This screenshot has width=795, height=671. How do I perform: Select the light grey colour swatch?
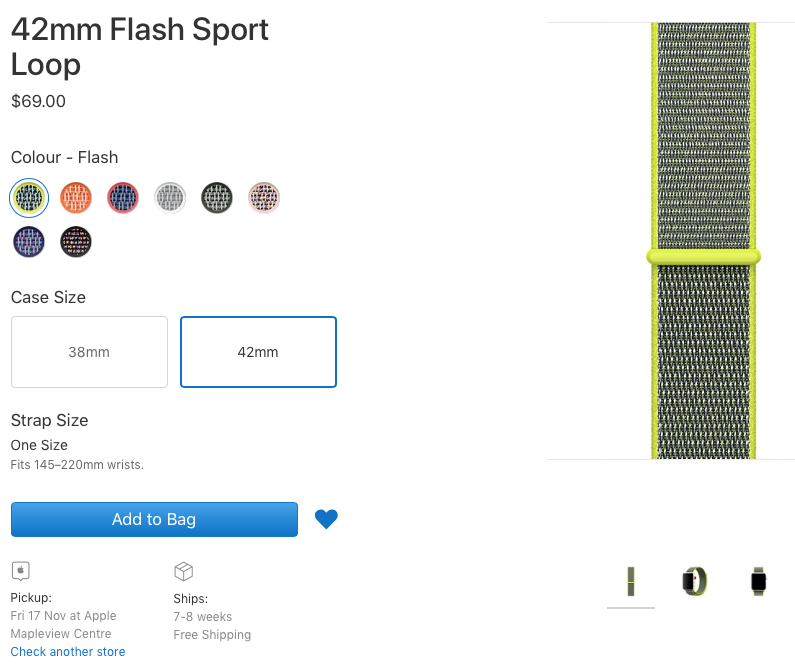pyautogui.click(x=170, y=198)
